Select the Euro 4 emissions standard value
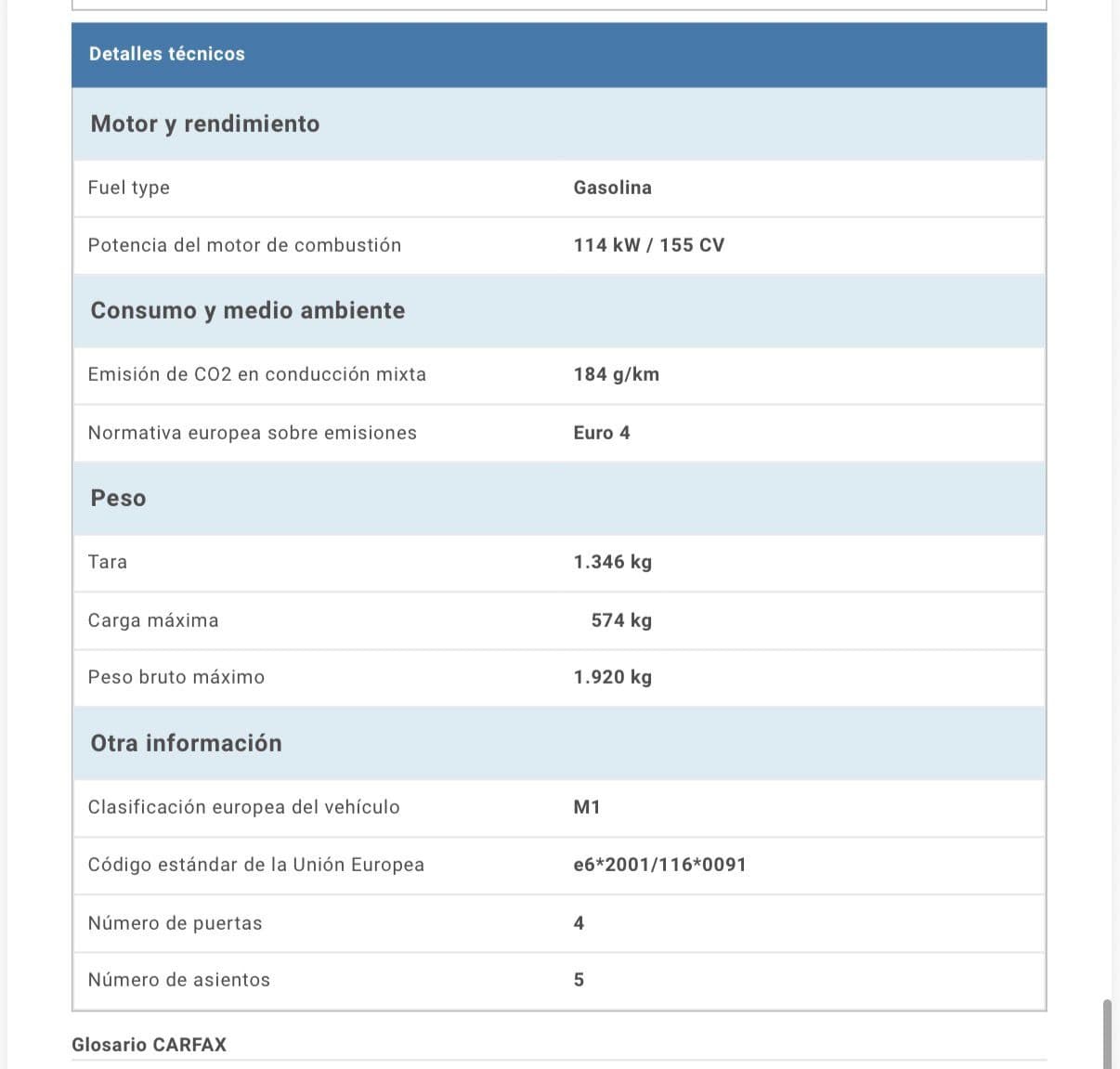This screenshot has width=1120, height=1069. pos(601,433)
